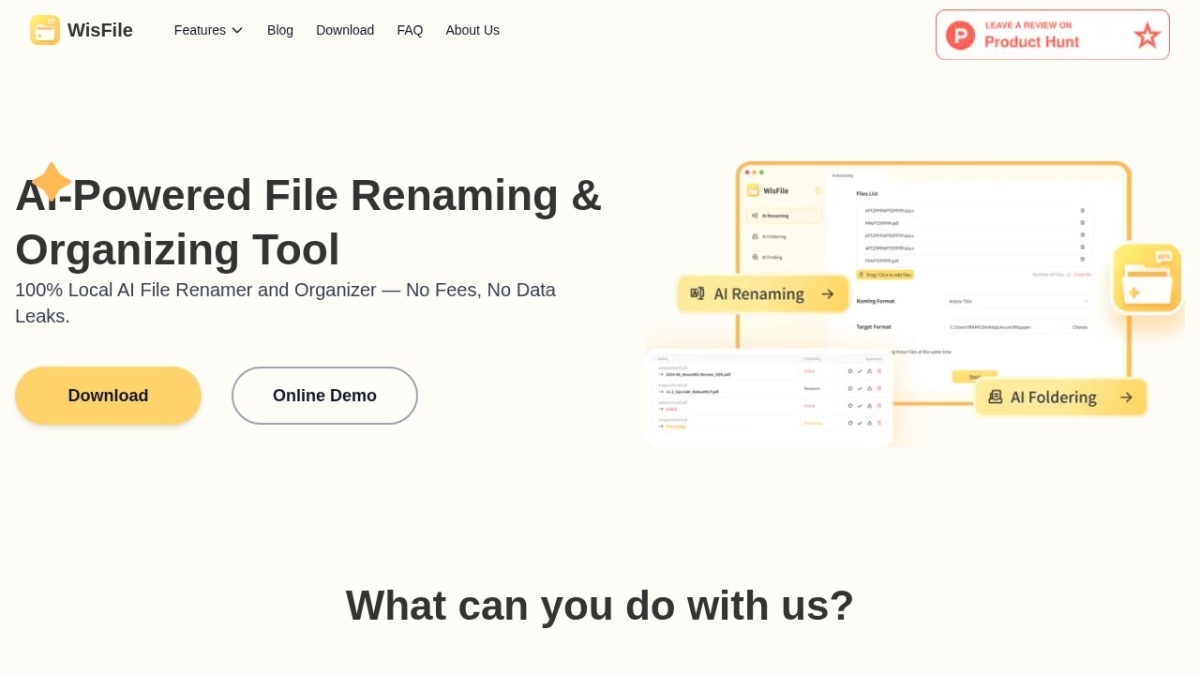Click the Product Hunt review badge
Image resolution: width=1200 pixels, height=675 pixels.
click(x=1052, y=35)
